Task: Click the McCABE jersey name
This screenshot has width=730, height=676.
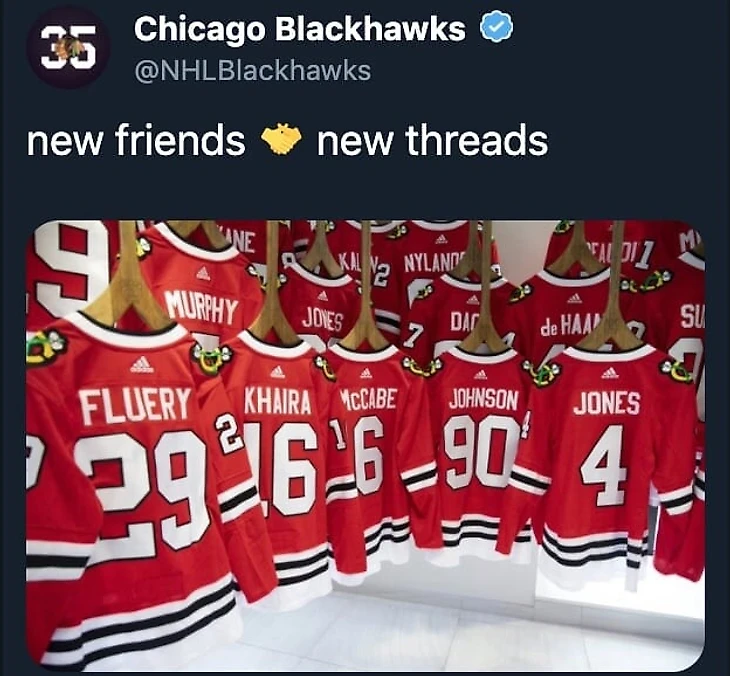Action: [368, 400]
